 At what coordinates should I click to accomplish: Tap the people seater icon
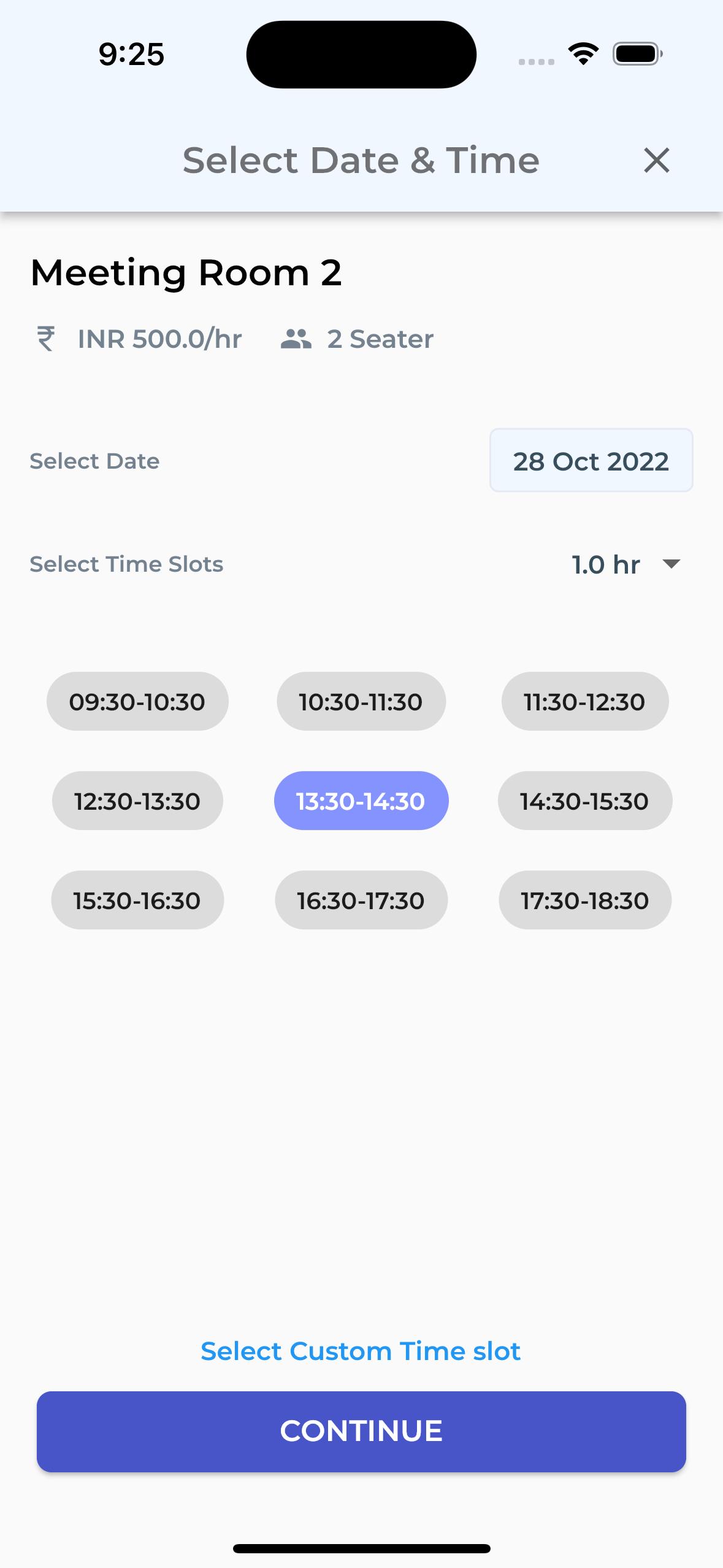296,339
